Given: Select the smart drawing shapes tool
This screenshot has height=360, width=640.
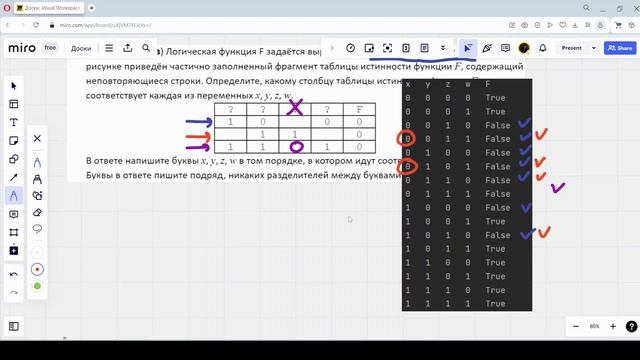Looking at the screenshot, I should (x=37, y=196).
